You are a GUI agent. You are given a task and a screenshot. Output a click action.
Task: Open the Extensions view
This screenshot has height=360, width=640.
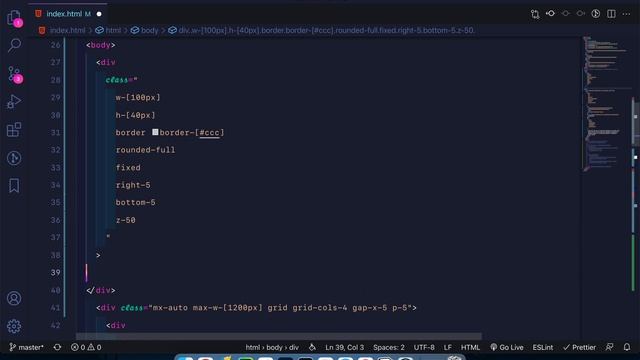(14, 130)
